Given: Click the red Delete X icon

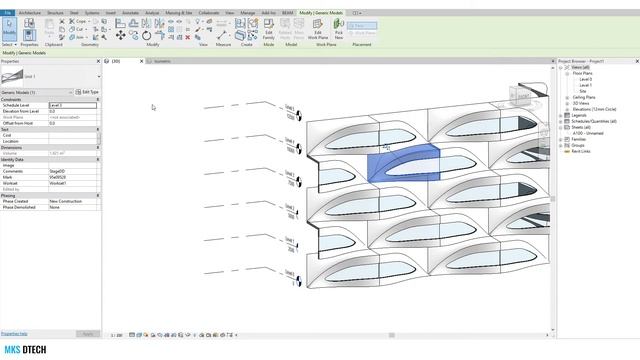Looking at the screenshot, I should point(188,38).
